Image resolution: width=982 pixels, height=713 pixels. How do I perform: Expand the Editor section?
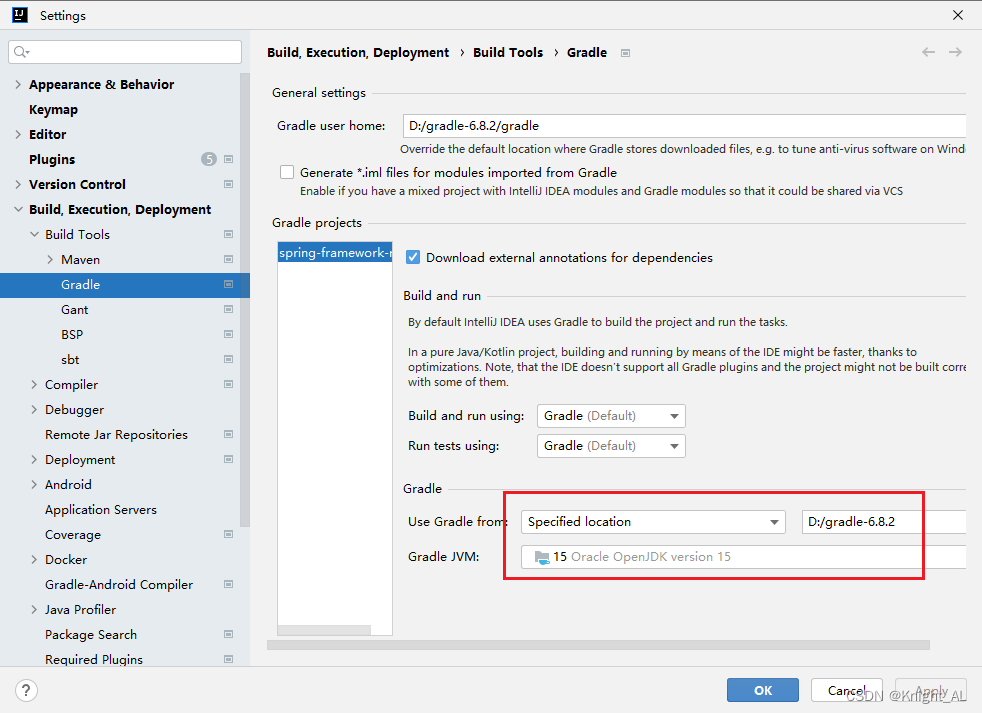[x=18, y=135]
